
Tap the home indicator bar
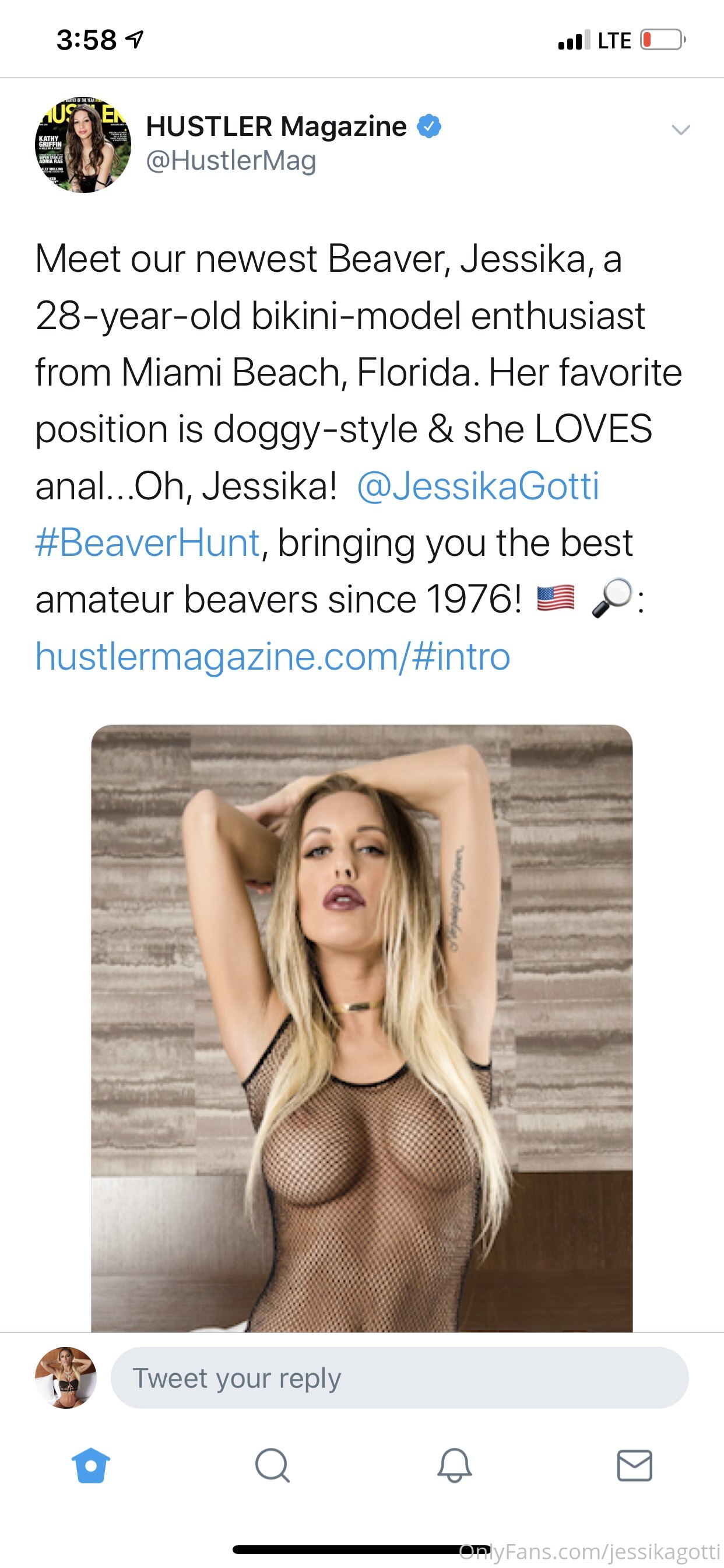coord(361,1549)
